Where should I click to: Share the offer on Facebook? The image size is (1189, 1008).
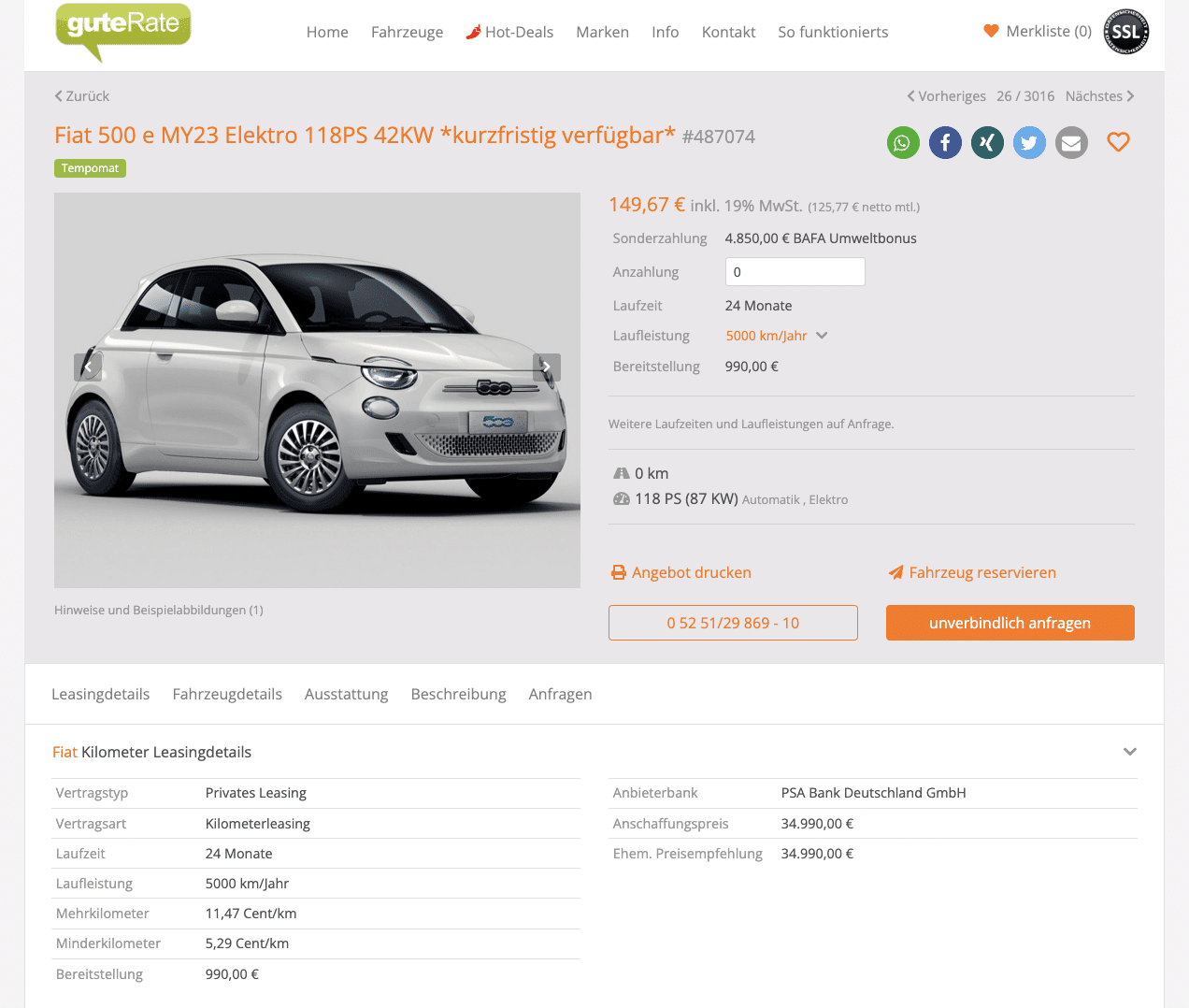click(945, 142)
